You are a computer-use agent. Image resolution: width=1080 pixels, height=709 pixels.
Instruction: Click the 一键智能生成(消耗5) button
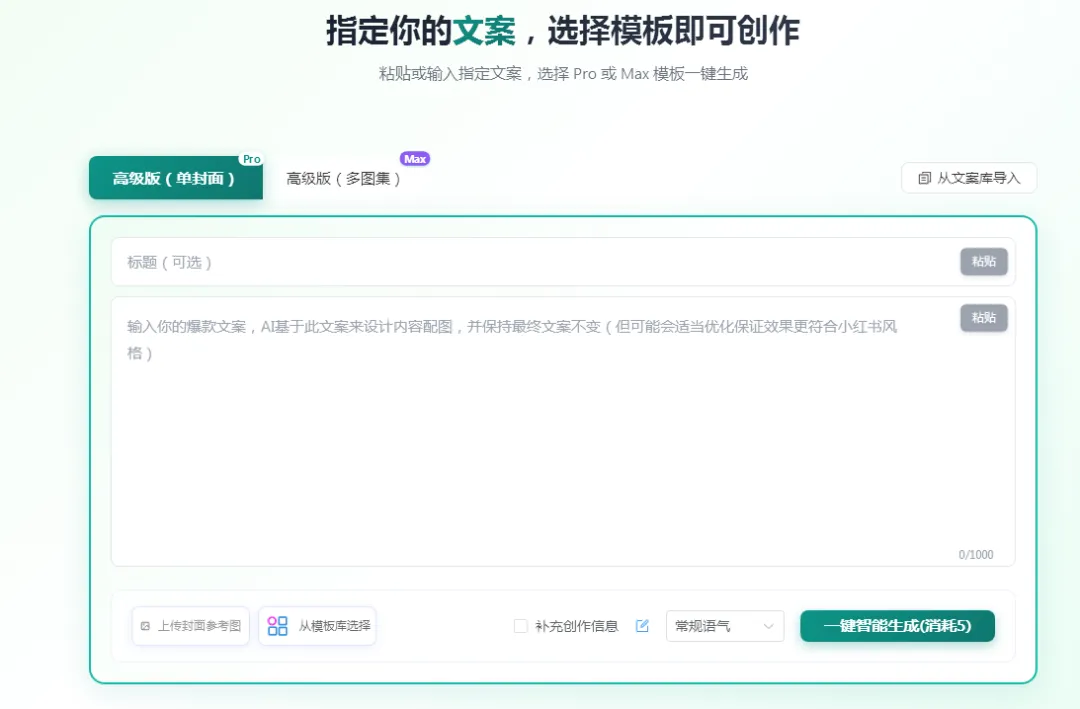(897, 626)
